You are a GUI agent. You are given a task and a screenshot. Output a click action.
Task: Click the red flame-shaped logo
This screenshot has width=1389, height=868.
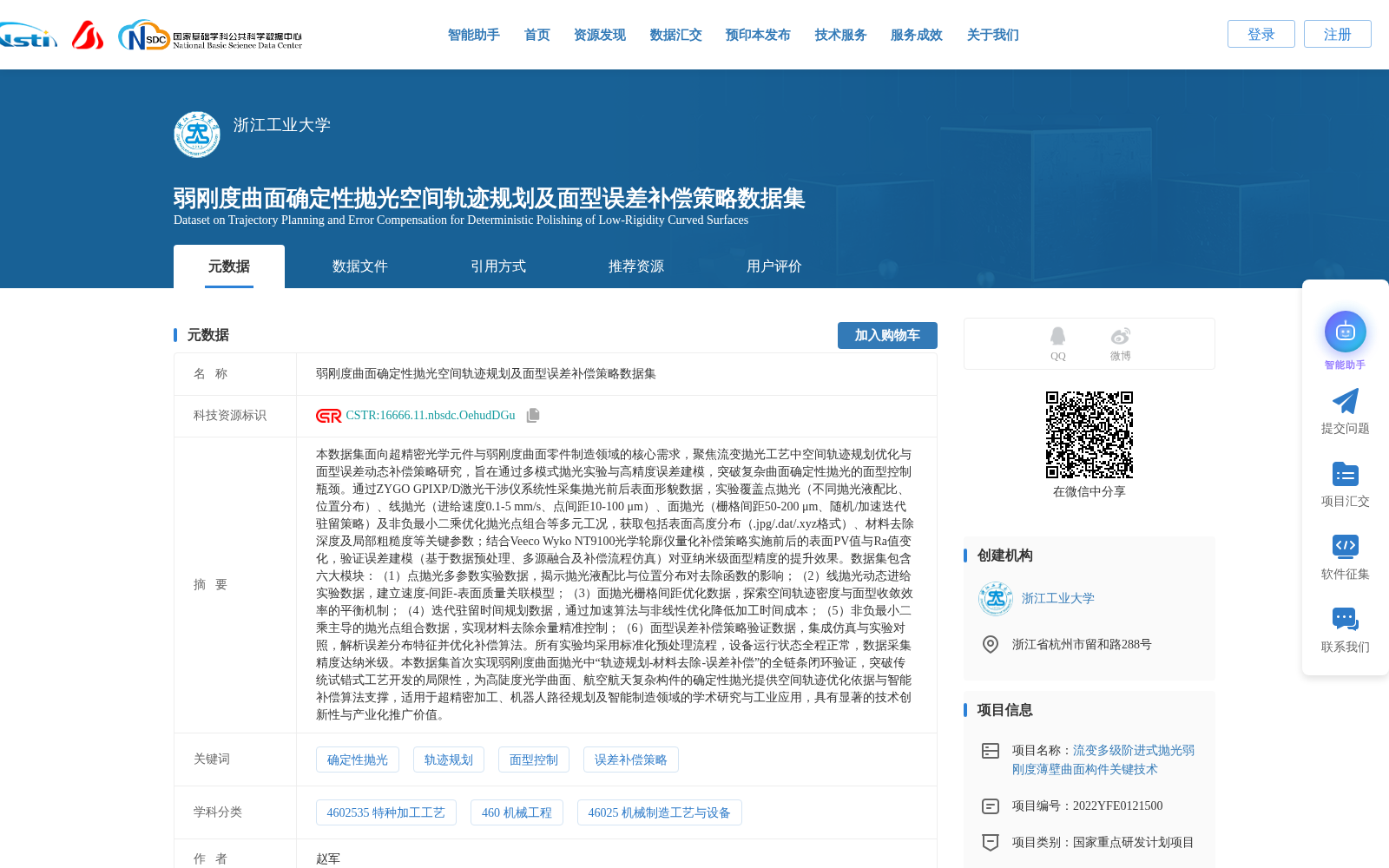click(88, 35)
